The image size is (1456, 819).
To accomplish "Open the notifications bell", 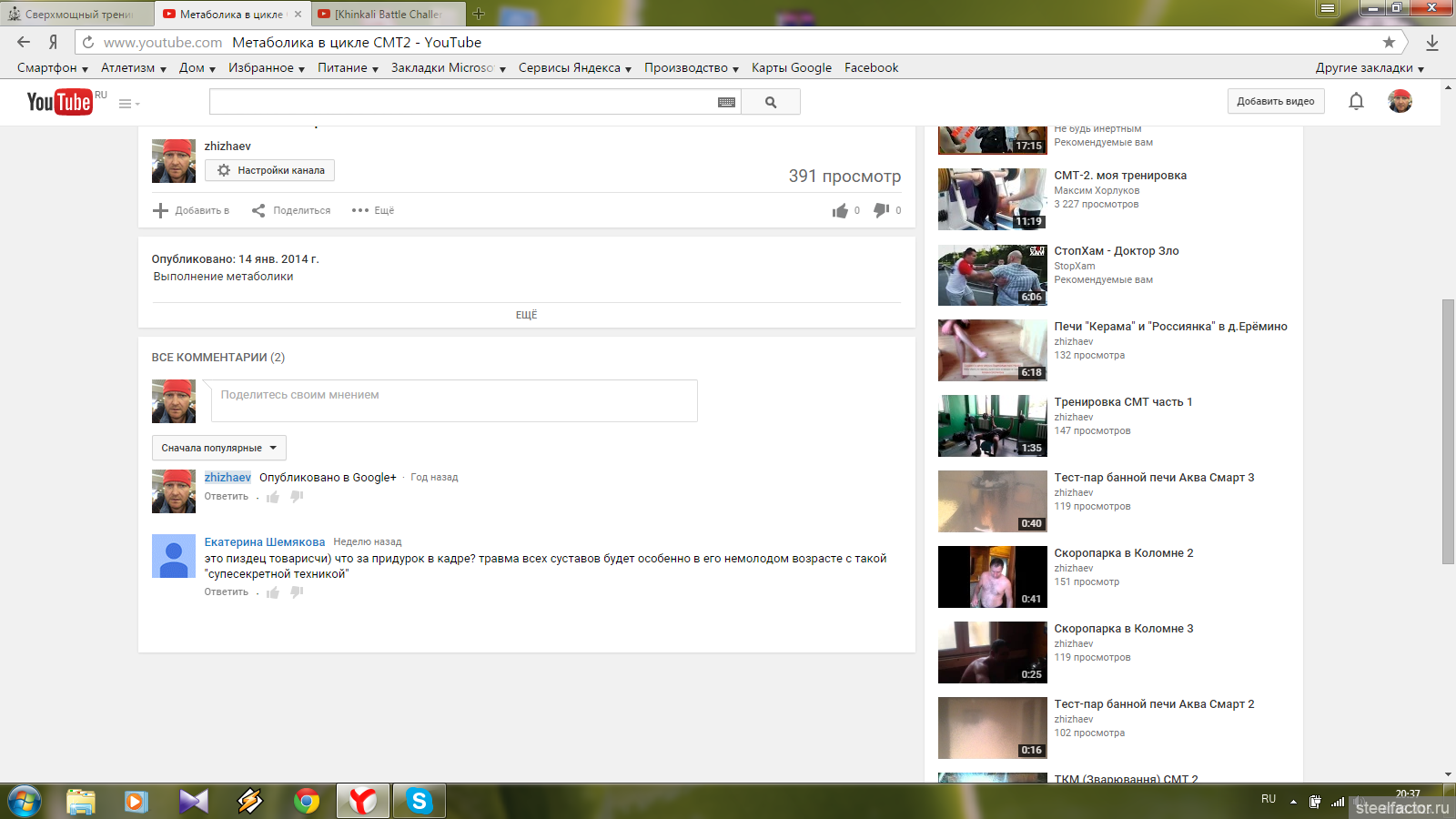I will click(x=1356, y=101).
